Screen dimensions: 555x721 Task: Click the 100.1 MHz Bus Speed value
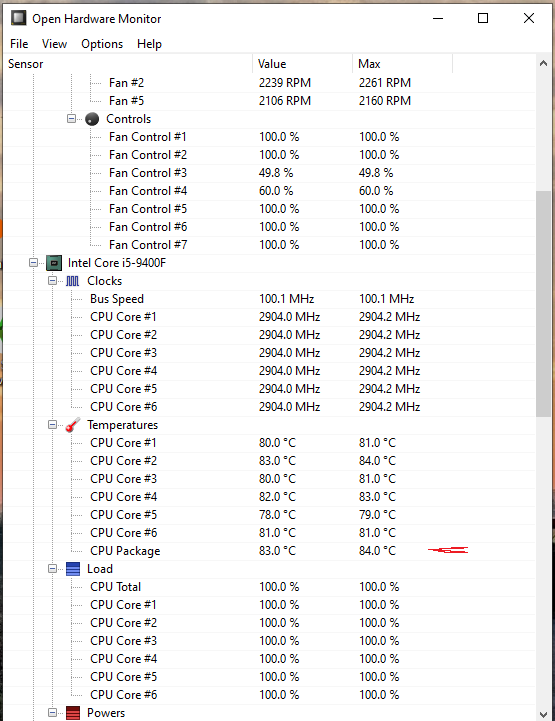[x=286, y=299]
